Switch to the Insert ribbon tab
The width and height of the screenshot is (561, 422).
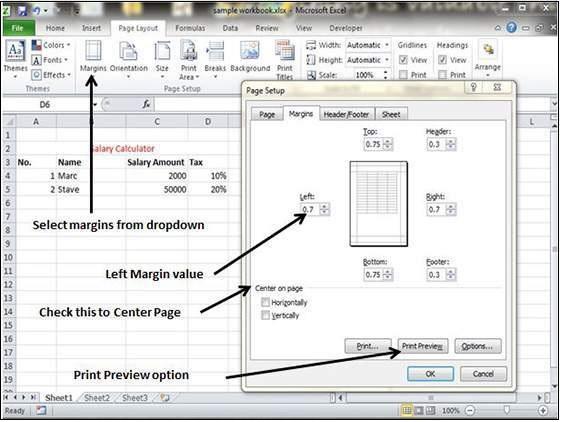coord(91,28)
